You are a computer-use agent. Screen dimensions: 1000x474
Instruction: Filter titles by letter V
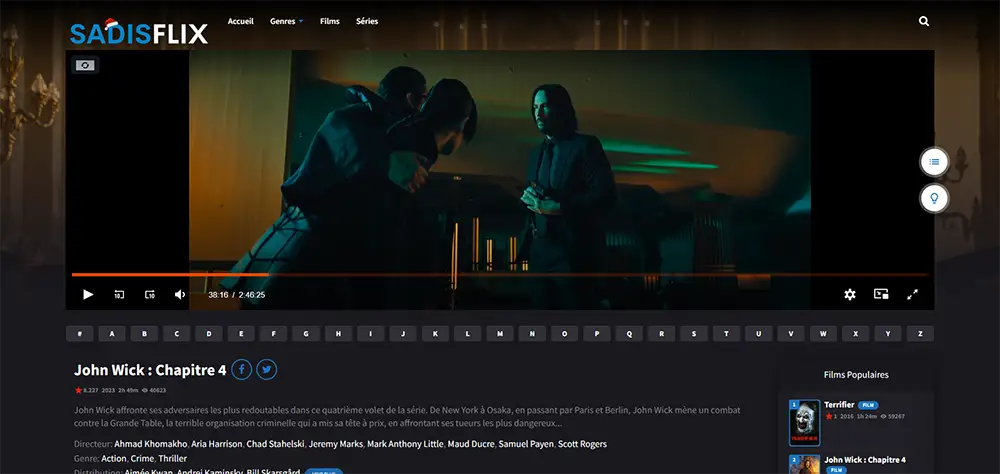coord(791,334)
